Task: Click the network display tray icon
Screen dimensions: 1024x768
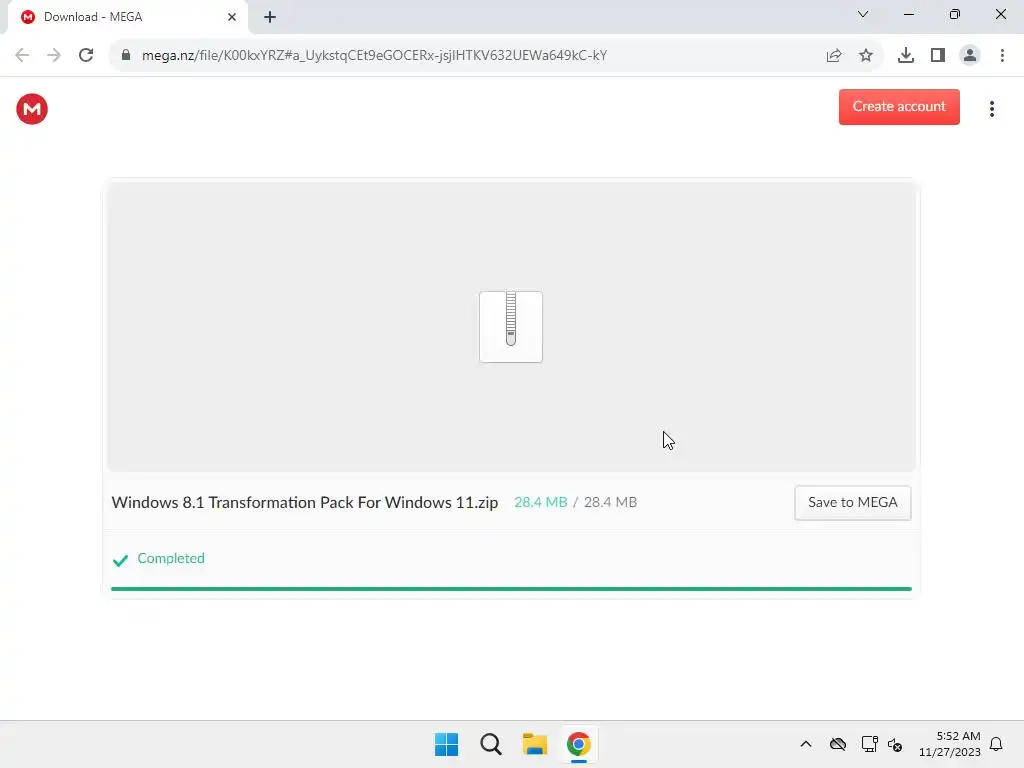Action: [869, 744]
